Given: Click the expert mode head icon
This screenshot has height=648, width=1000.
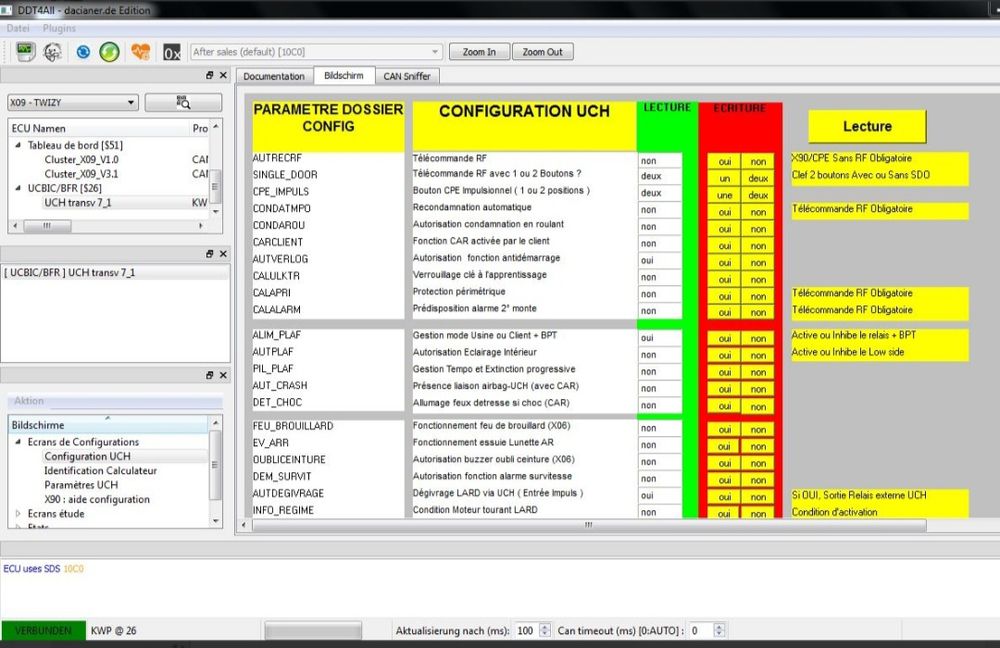Looking at the screenshot, I should pyautogui.click(x=53, y=52).
